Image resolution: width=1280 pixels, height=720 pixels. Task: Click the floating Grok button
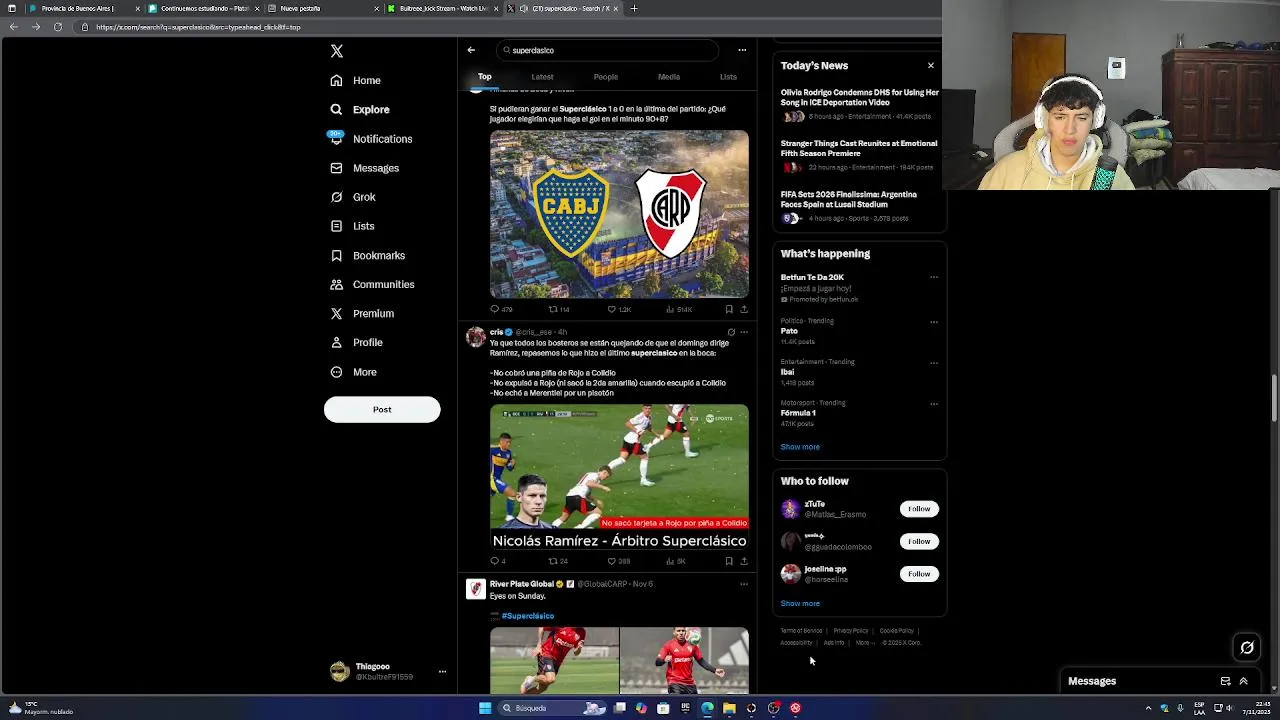click(1247, 647)
